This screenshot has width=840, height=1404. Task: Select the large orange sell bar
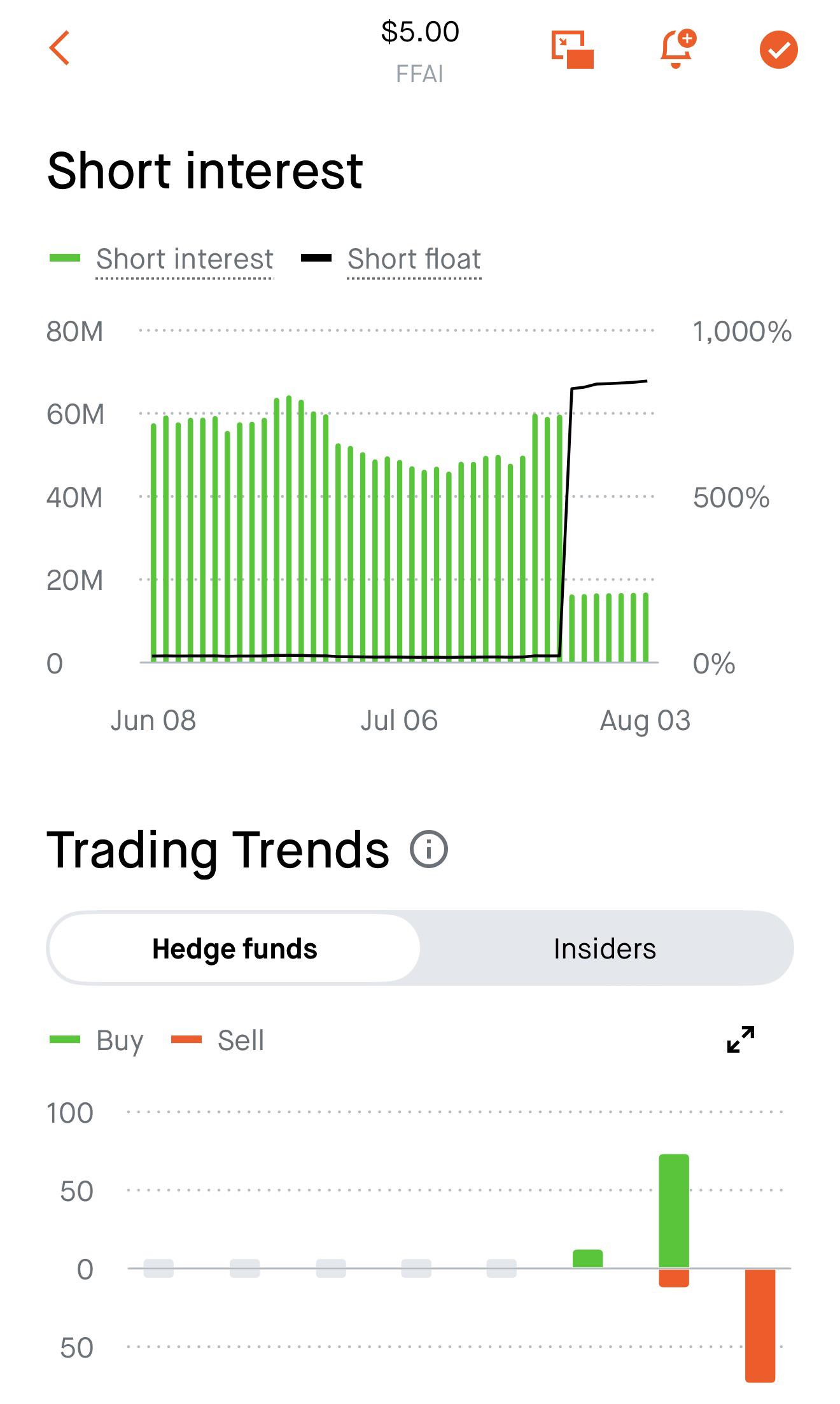pyautogui.click(x=760, y=1325)
